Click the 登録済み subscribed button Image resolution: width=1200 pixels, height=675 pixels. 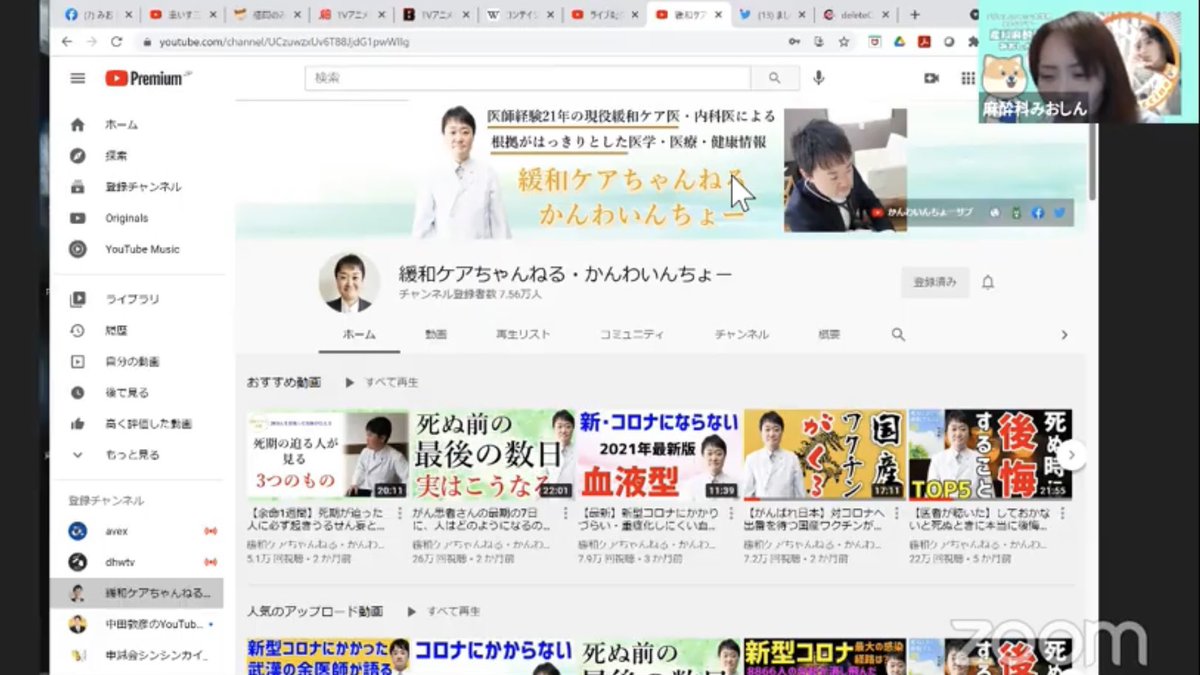pyautogui.click(x=935, y=282)
